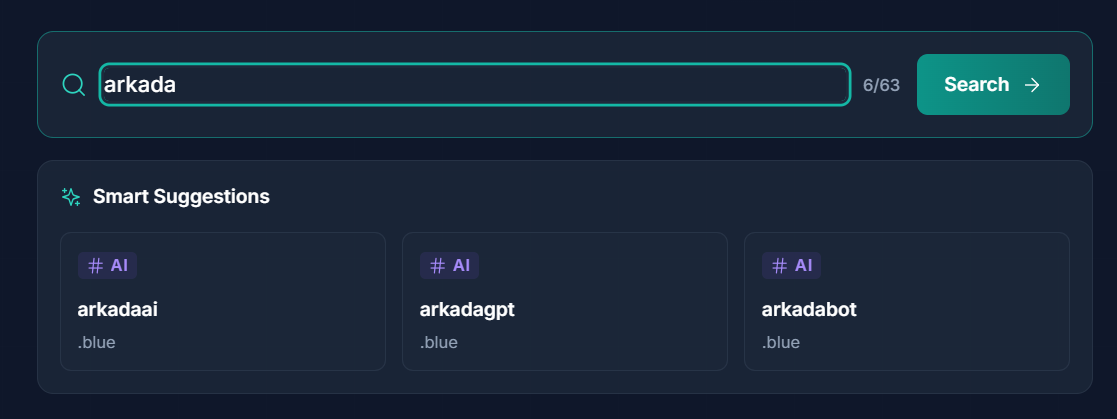
Task: Select the AI tag text above arkadaai
Action: (x=119, y=266)
